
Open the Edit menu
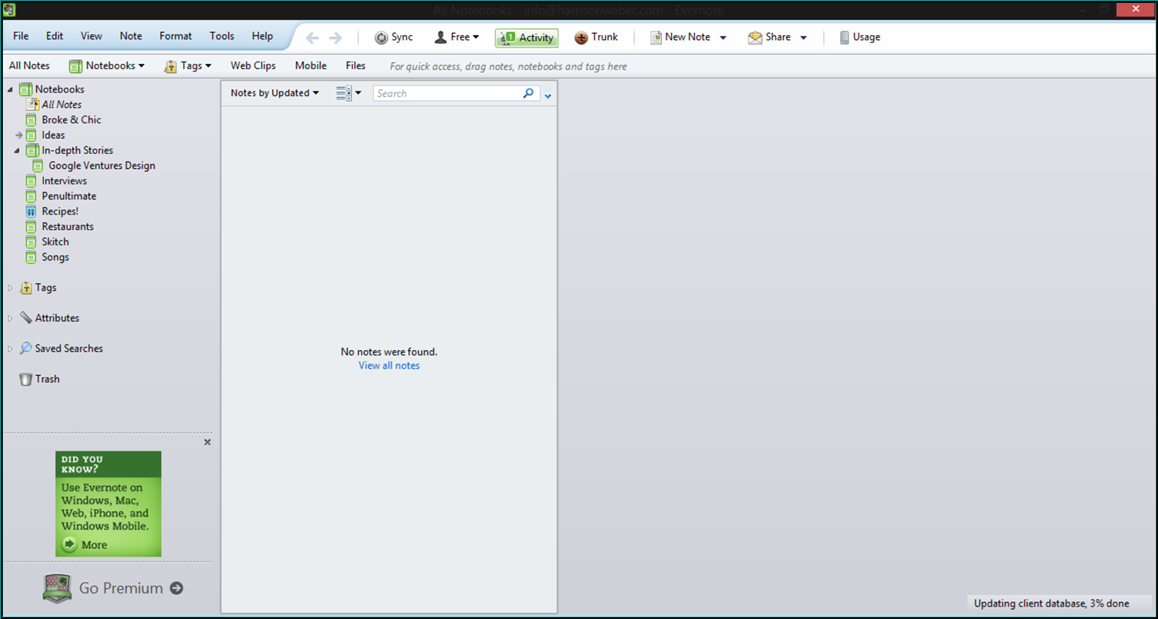click(55, 36)
